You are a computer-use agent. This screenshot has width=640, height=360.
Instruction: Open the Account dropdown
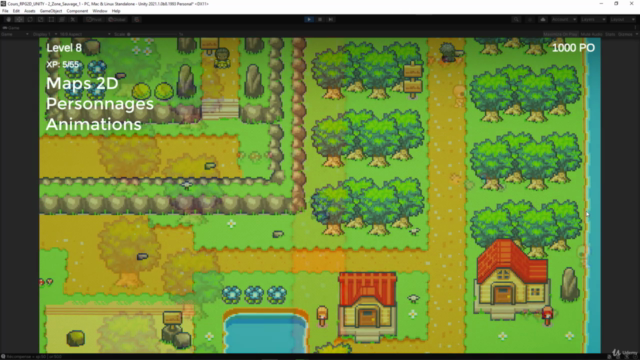pyautogui.click(x=564, y=19)
